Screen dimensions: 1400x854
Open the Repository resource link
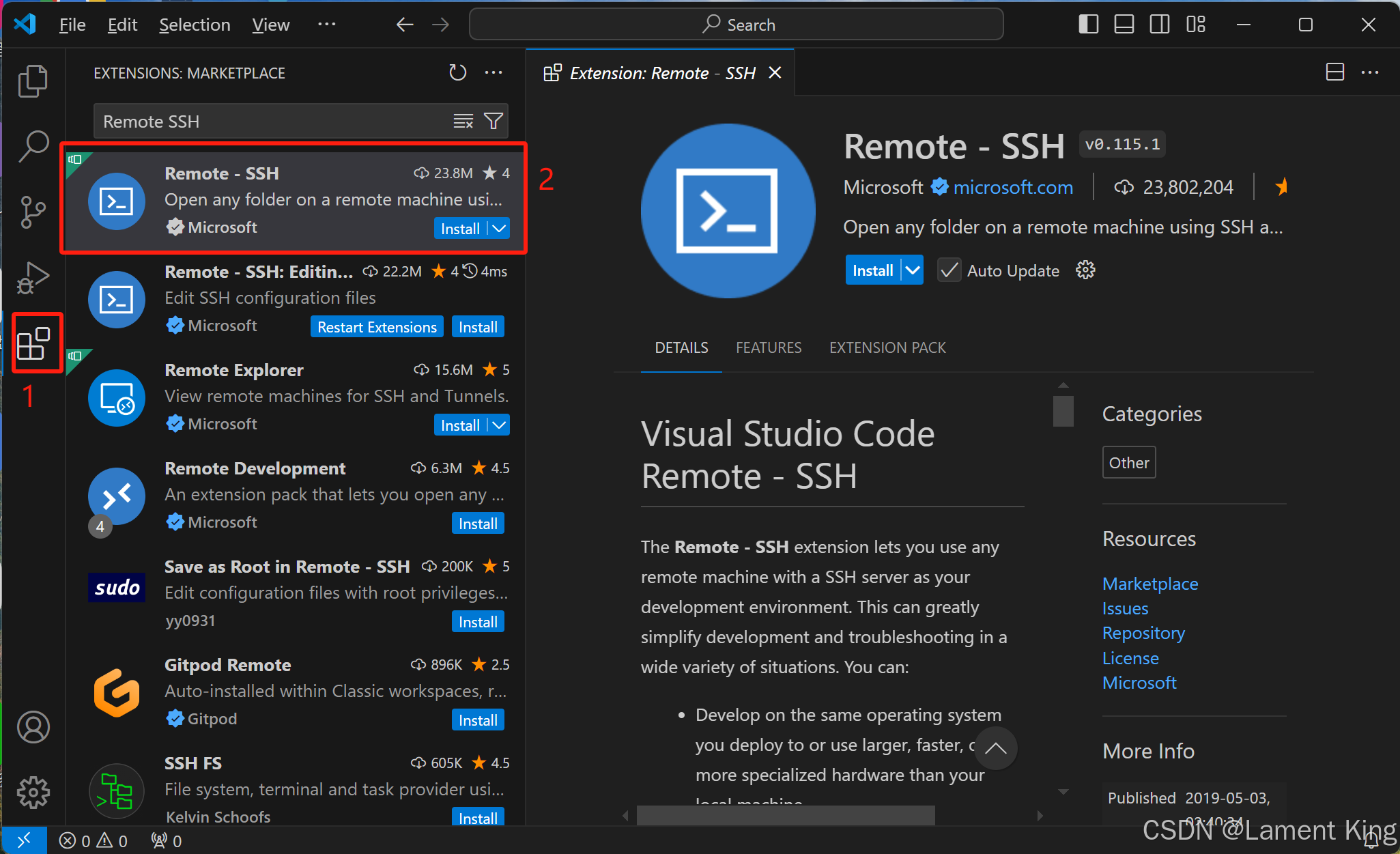[1143, 633]
